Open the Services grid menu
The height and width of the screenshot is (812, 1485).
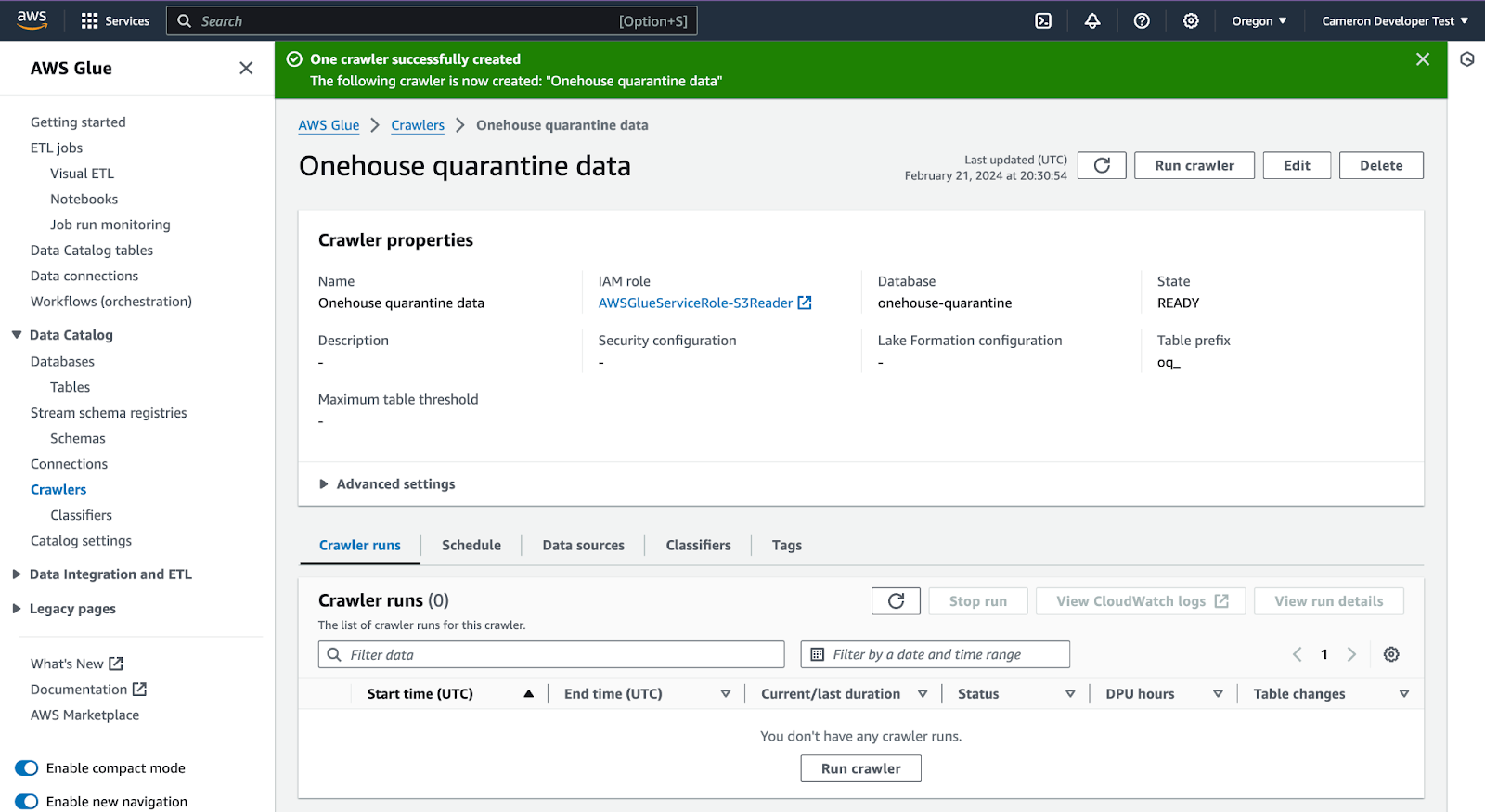tap(115, 20)
